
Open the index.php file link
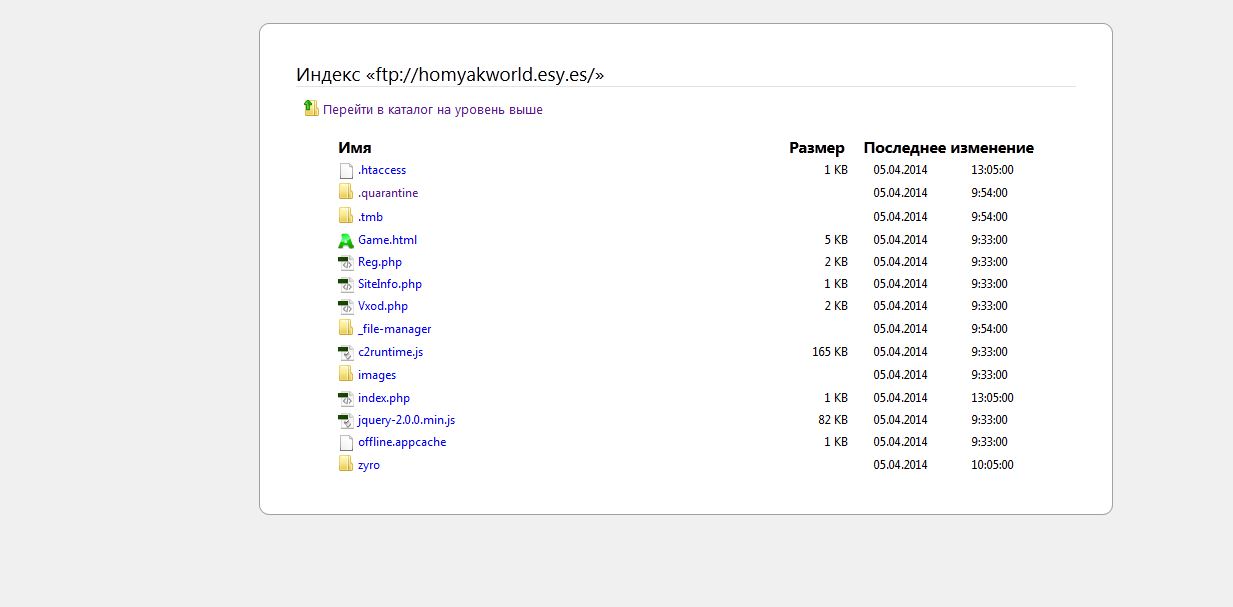point(384,398)
